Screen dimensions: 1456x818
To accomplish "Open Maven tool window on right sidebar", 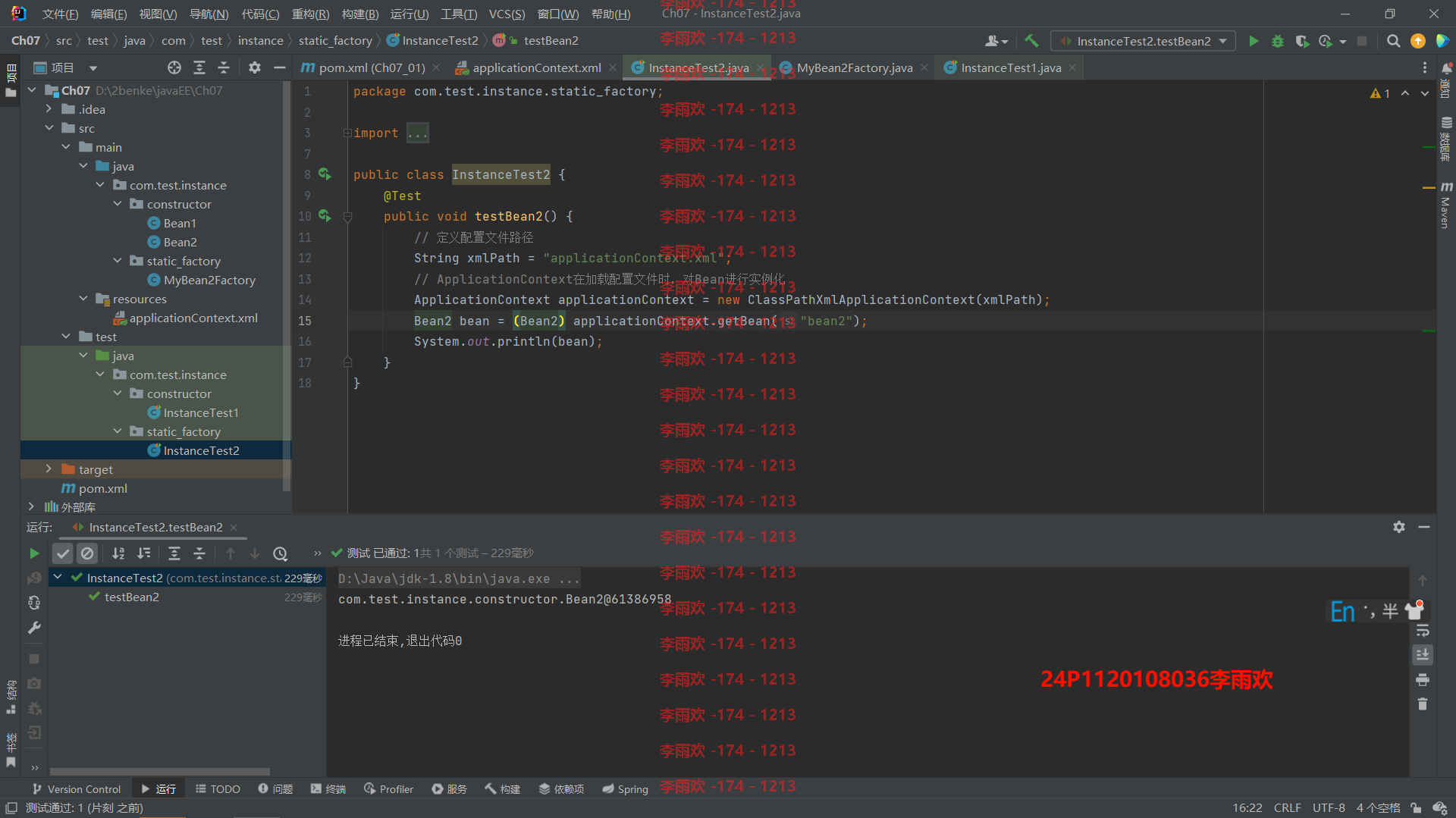I will [x=1446, y=205].
